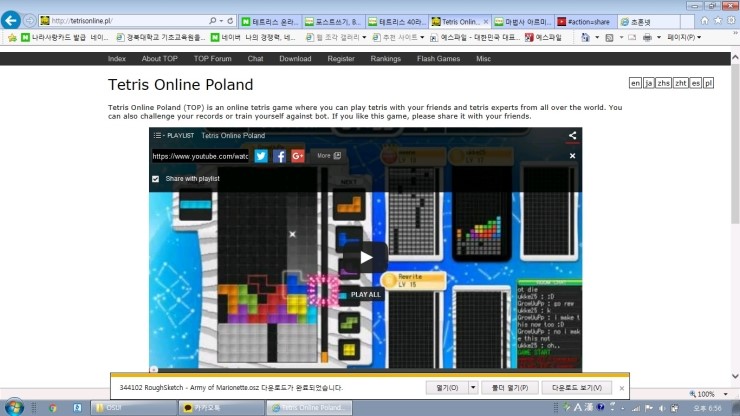Open the Misc menu item
The width and height of the screenshot is (740, 416).
click(483, 59)
